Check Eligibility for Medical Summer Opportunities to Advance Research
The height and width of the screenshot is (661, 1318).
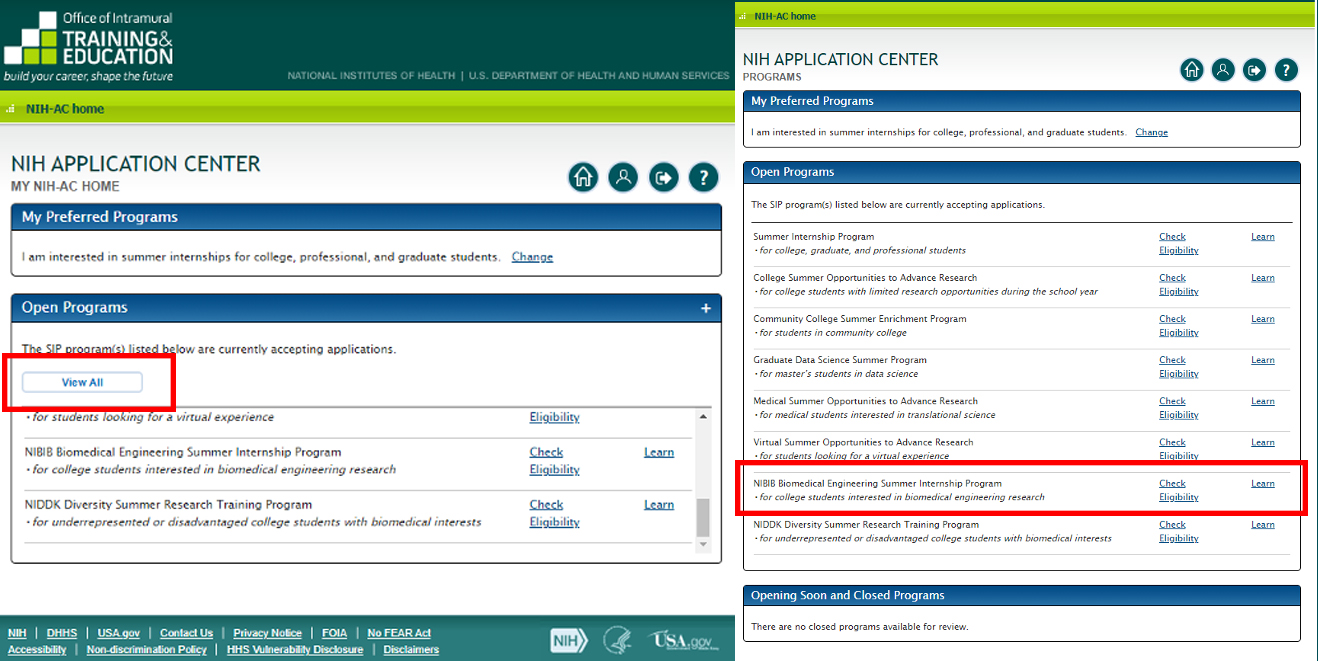(x=1179, y=408)
